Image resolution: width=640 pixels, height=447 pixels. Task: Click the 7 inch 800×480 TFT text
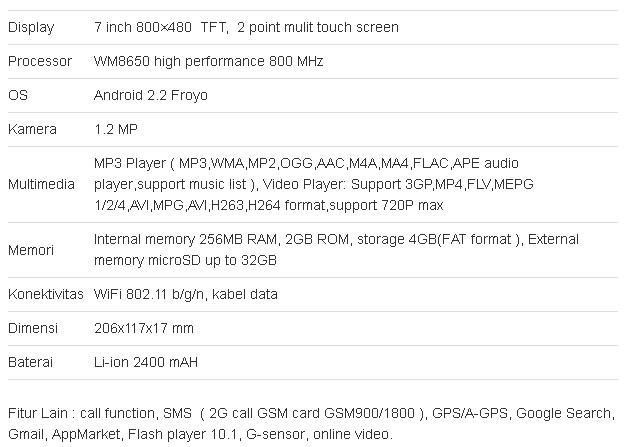(x=160, y=27)
